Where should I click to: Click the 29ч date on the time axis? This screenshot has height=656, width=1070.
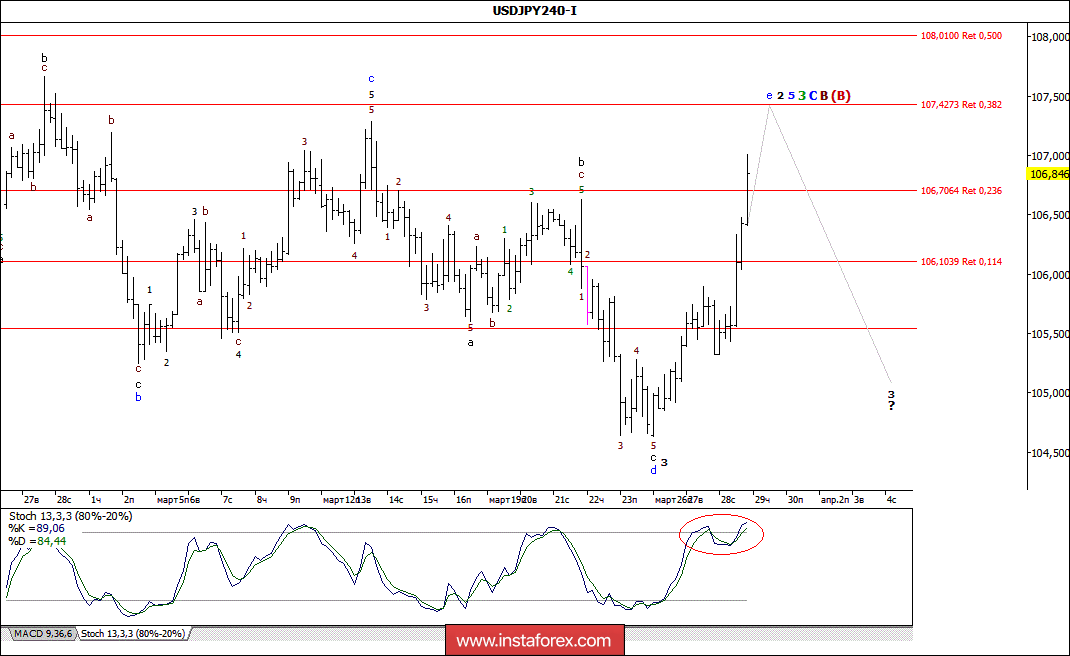pos(762,498)
